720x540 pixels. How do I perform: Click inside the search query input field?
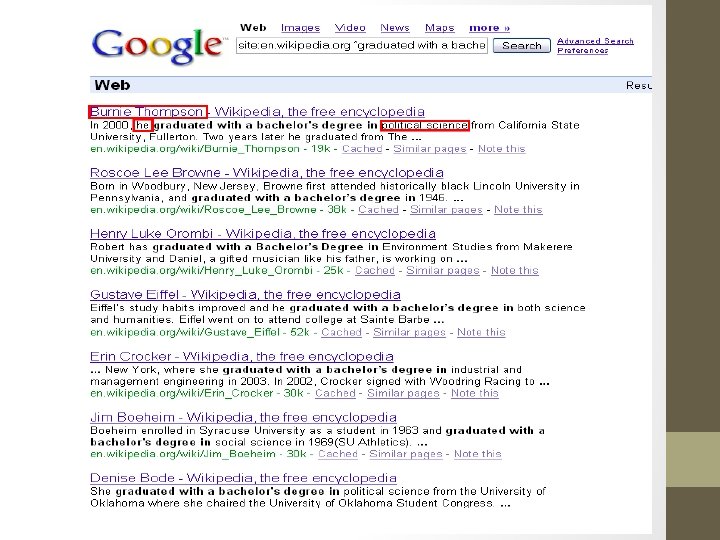coord(362,45)
